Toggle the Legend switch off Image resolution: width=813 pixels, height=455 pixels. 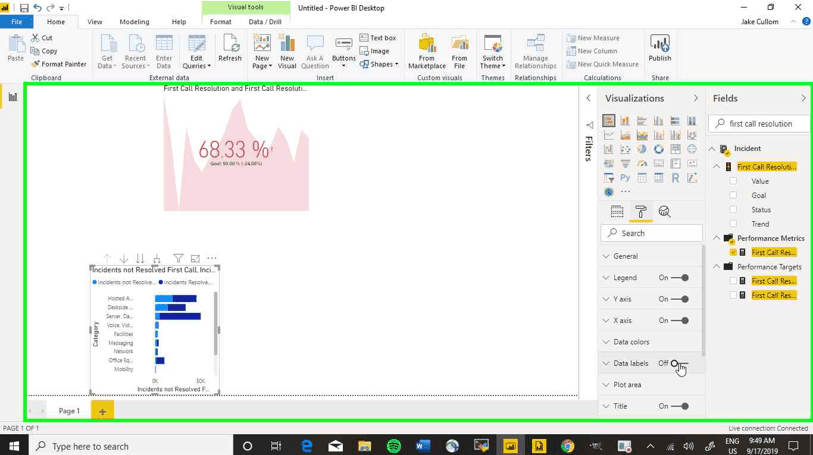[x=679, y=278]
